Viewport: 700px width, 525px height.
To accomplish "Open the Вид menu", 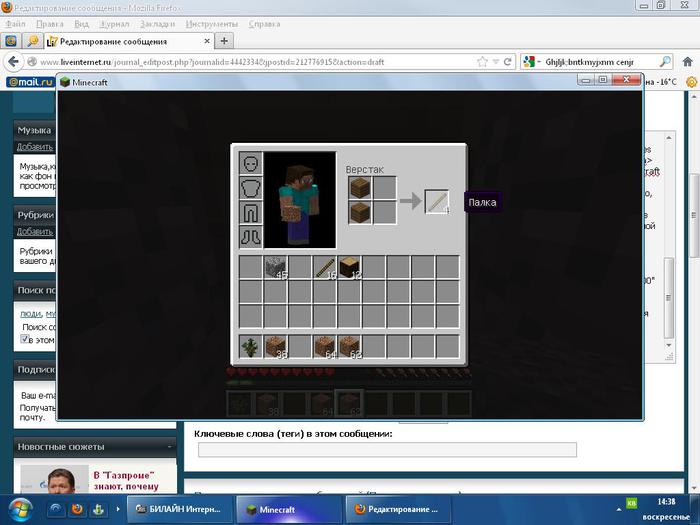I will click(81, 24).
